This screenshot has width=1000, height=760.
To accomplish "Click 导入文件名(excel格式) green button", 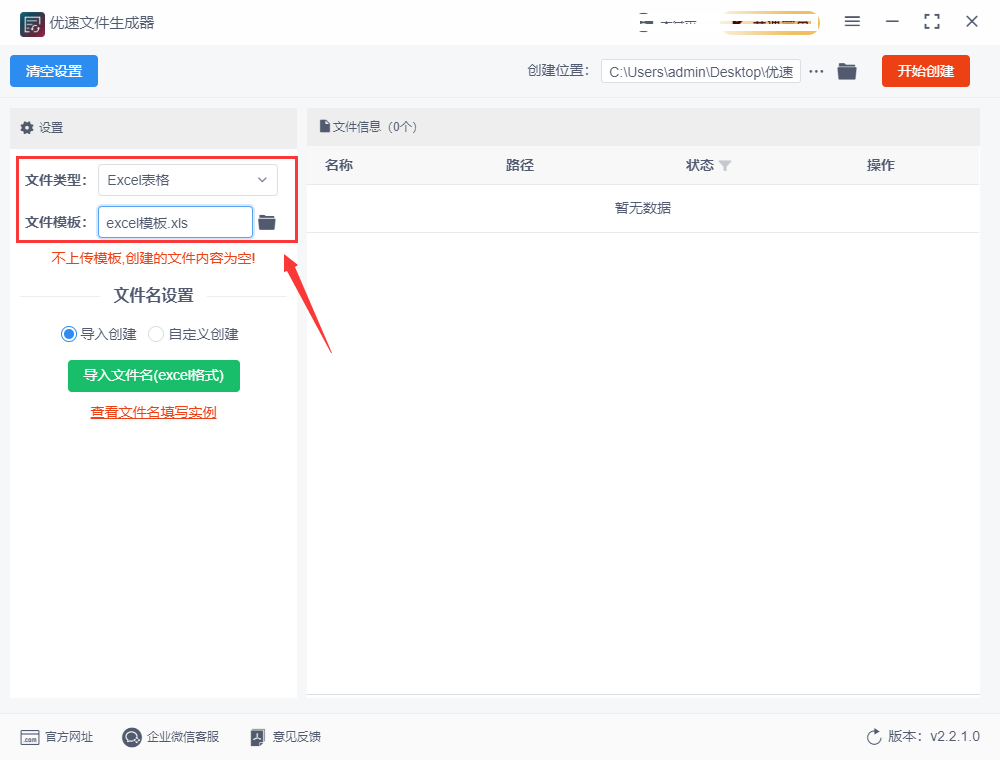I will tap(154, 375).
